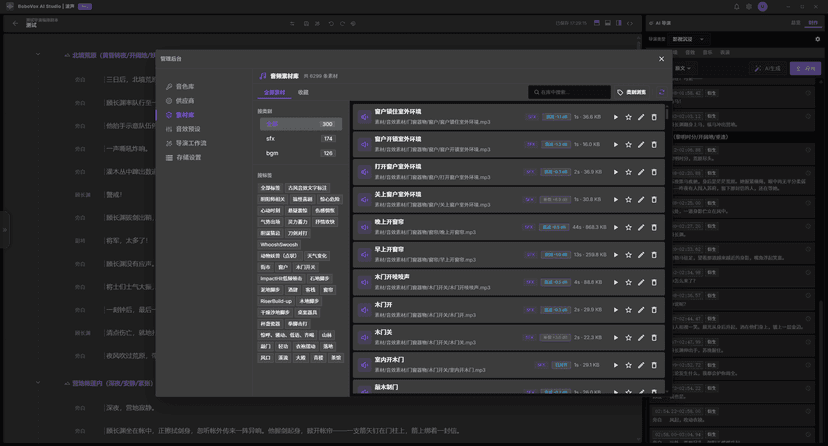Screen dimensions: 828x446
Task: Go to 供应商 in the sidebar
Action: coord(184,101)
